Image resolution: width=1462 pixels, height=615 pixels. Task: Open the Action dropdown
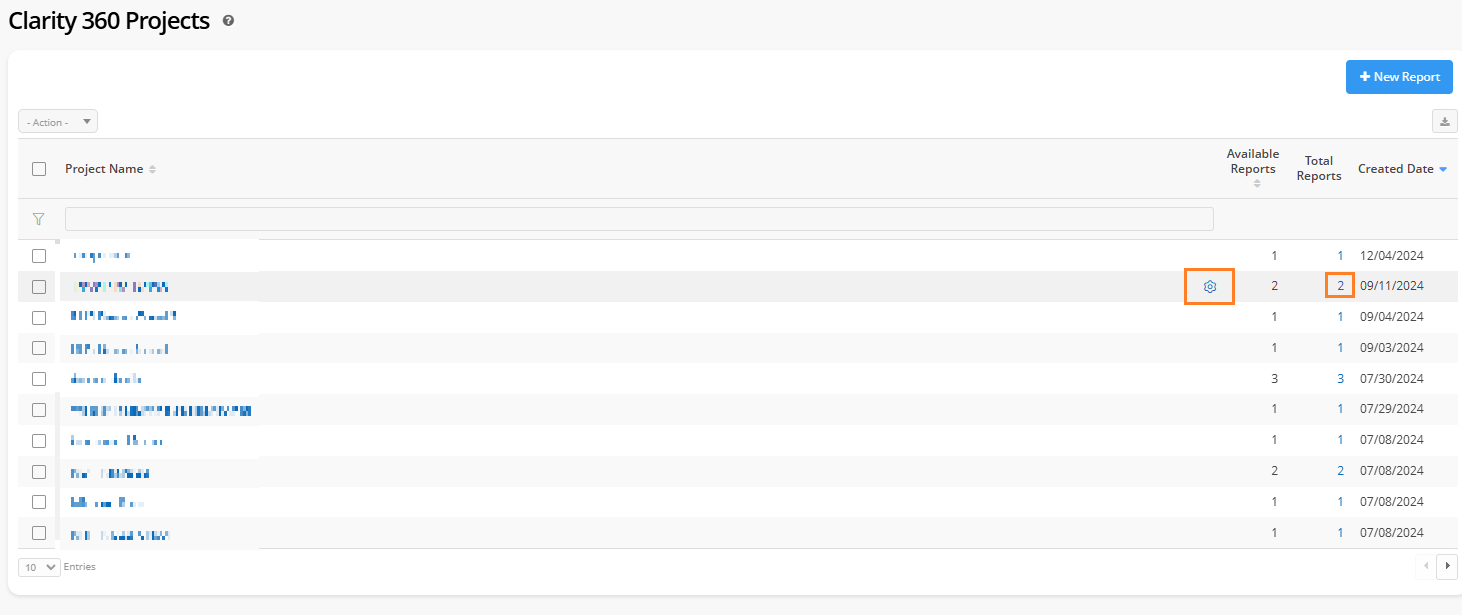point(58,122)
